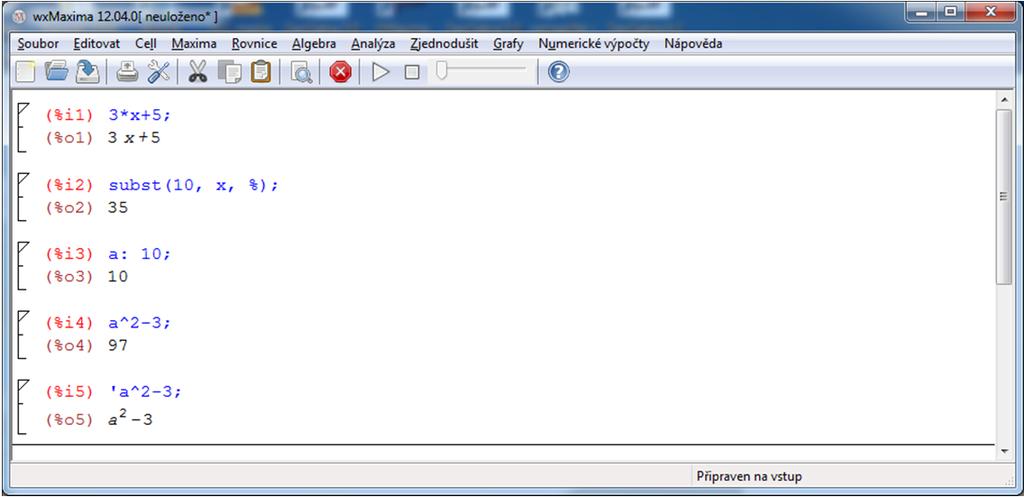Click the vertical scrollbar thumb
Viewport: 1024px width, 497px height.
tap(1004, 196)
